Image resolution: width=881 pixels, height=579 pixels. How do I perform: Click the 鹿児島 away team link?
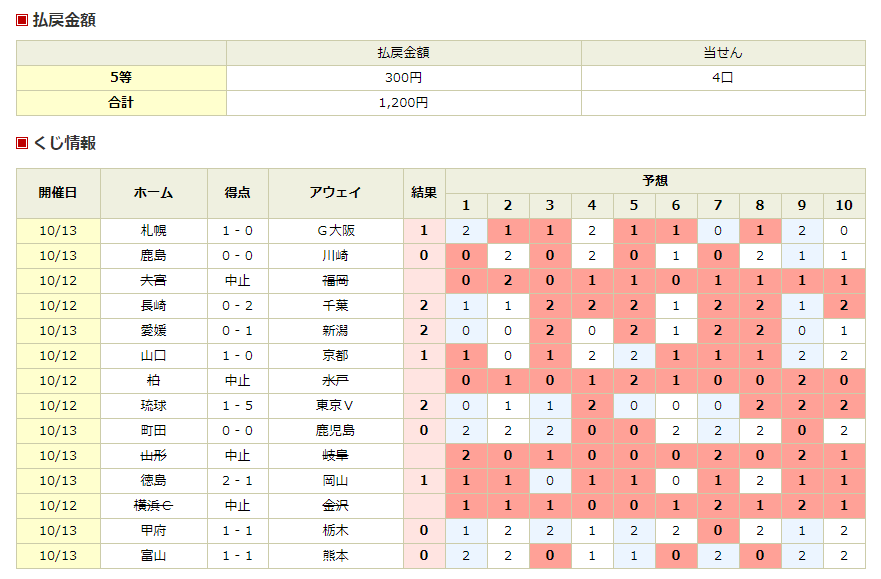(335, 431)
